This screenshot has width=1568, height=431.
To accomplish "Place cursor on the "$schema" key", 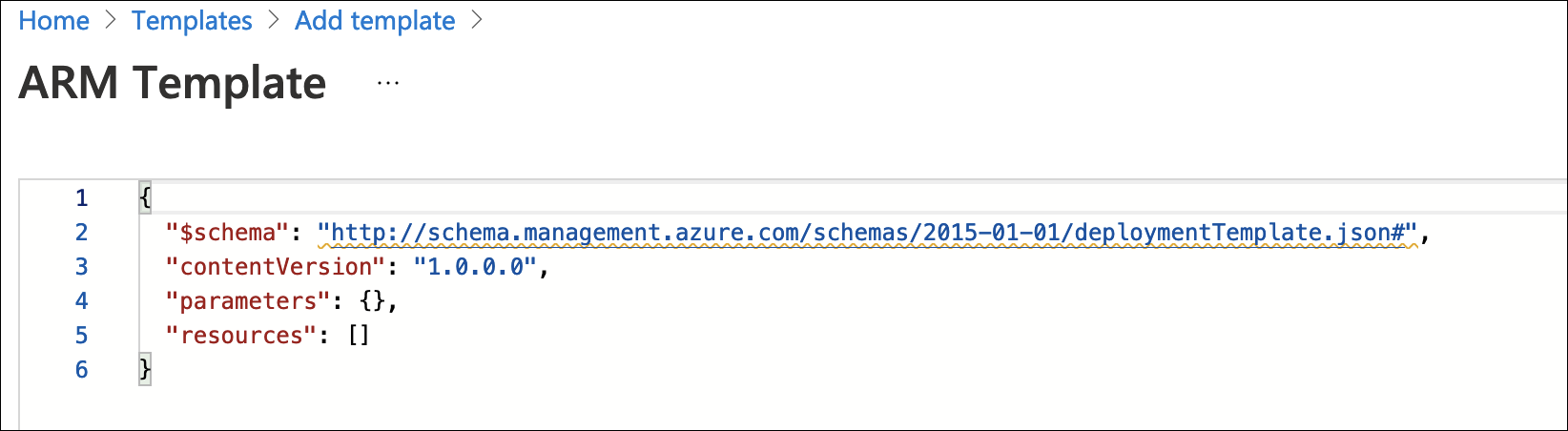I will (x=227, y=233).
